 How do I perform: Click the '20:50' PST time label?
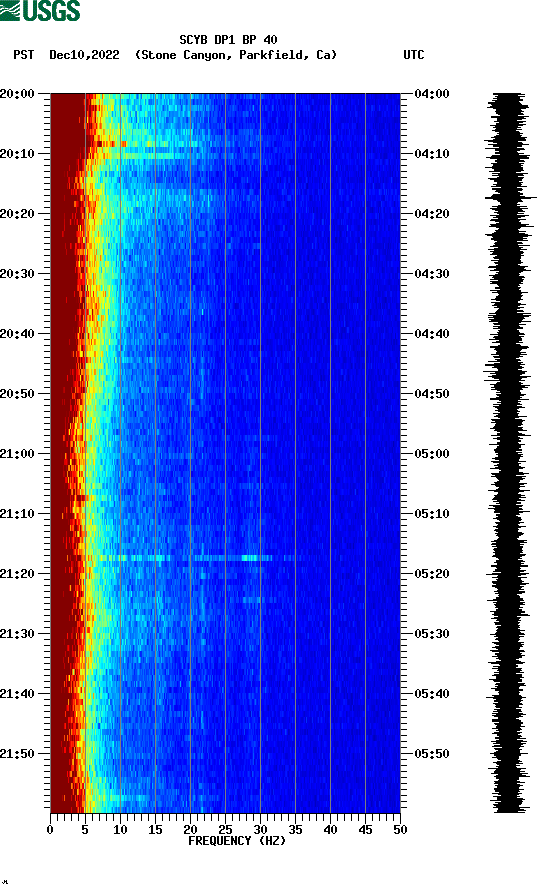click(x=17, y=394)
